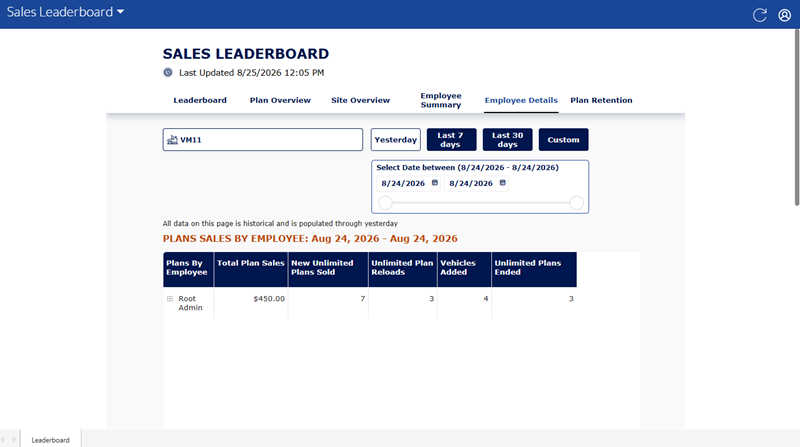Open the start date calendar picker icon
This screenshot has width=800, height=447.
(x=435, y=183)
